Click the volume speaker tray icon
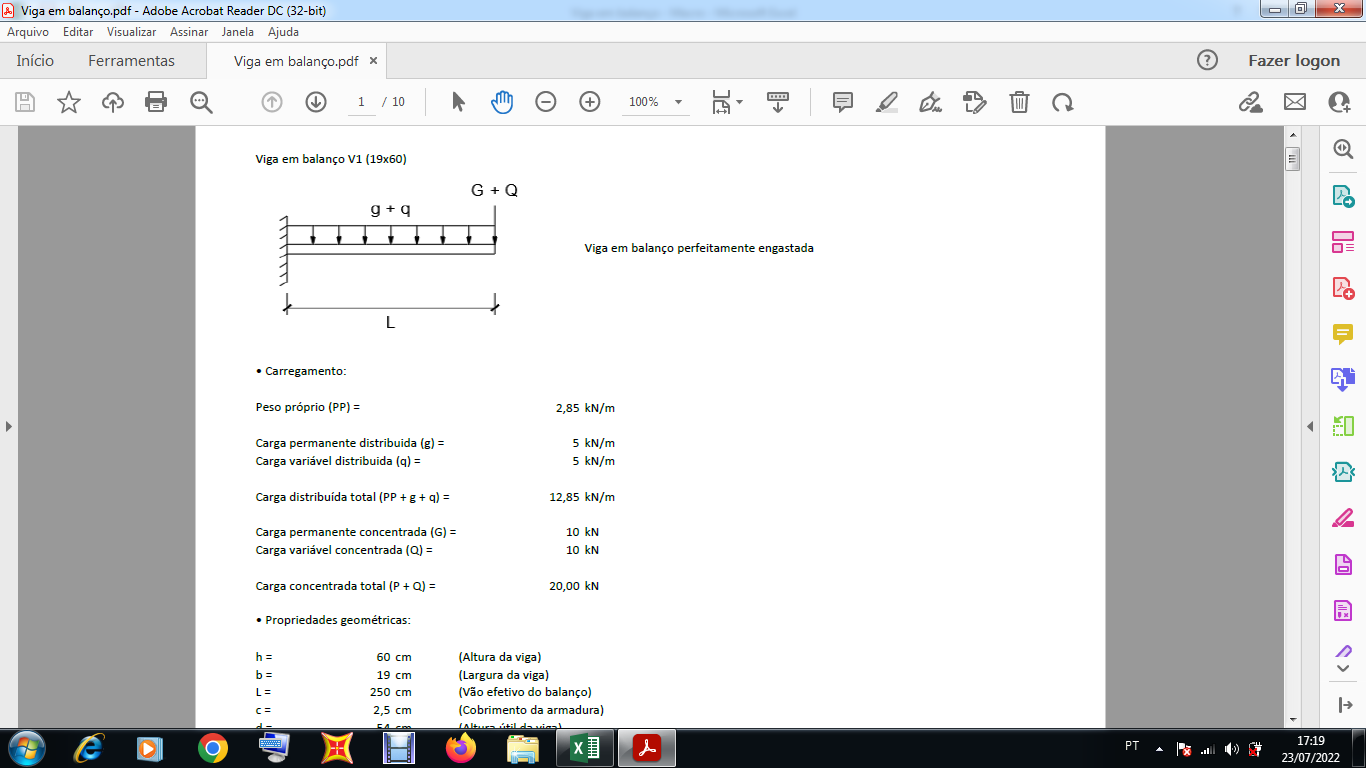The image size is (1366, 768). pyautogui.click(x=1231, y=748)
